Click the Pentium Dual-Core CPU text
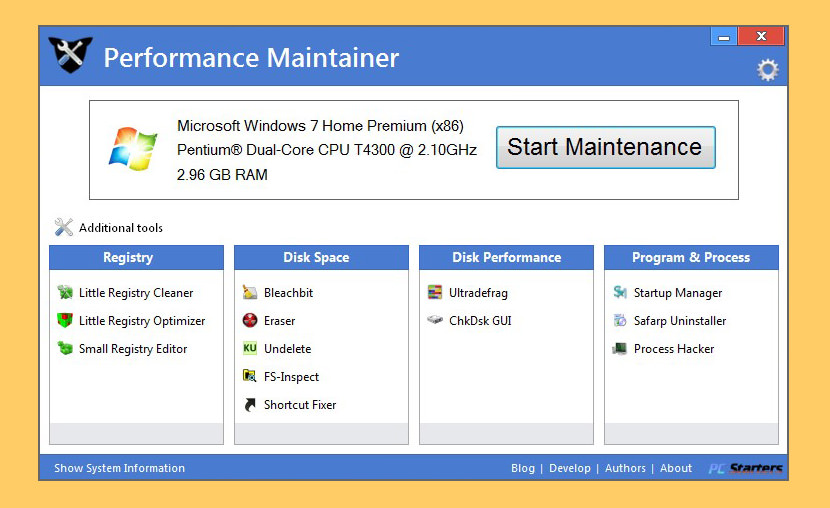The width and height of the screenshot is (830, 508). pyautogui.click(x=327, y=150)
